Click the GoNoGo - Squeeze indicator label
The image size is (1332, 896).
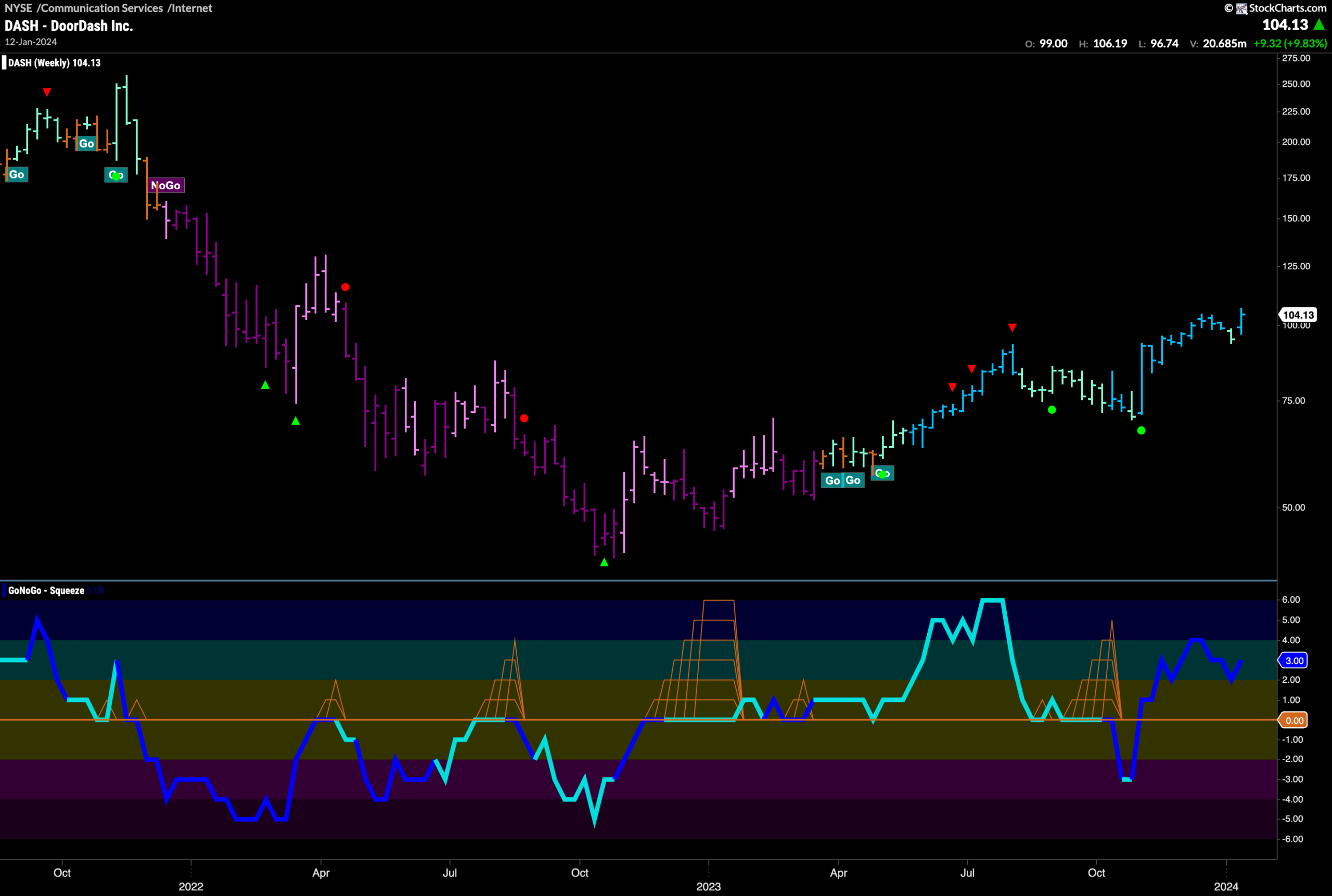click(x=46, y=590)
